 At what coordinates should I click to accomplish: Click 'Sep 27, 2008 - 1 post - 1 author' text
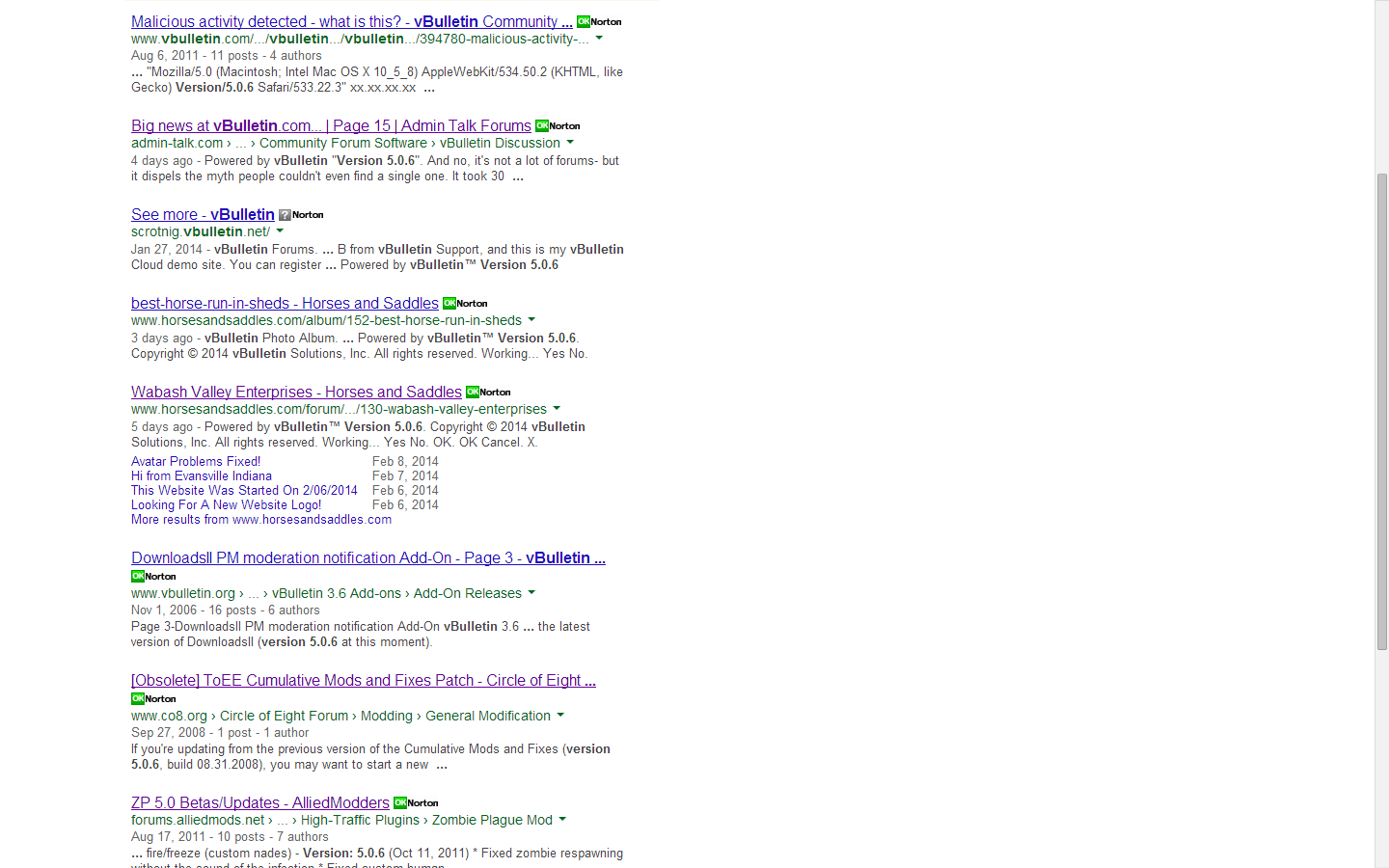tap(220, 732)
